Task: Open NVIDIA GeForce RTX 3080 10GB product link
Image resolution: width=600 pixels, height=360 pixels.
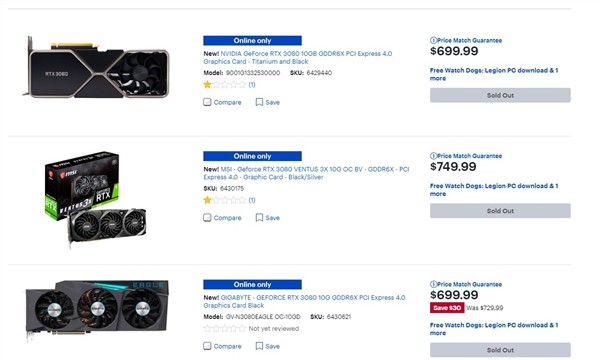Action: click(x=298, y=57)
